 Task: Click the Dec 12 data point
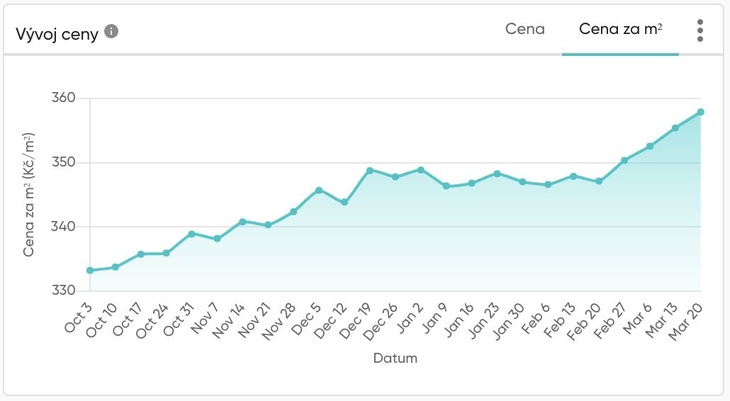[x=344, y=202]
